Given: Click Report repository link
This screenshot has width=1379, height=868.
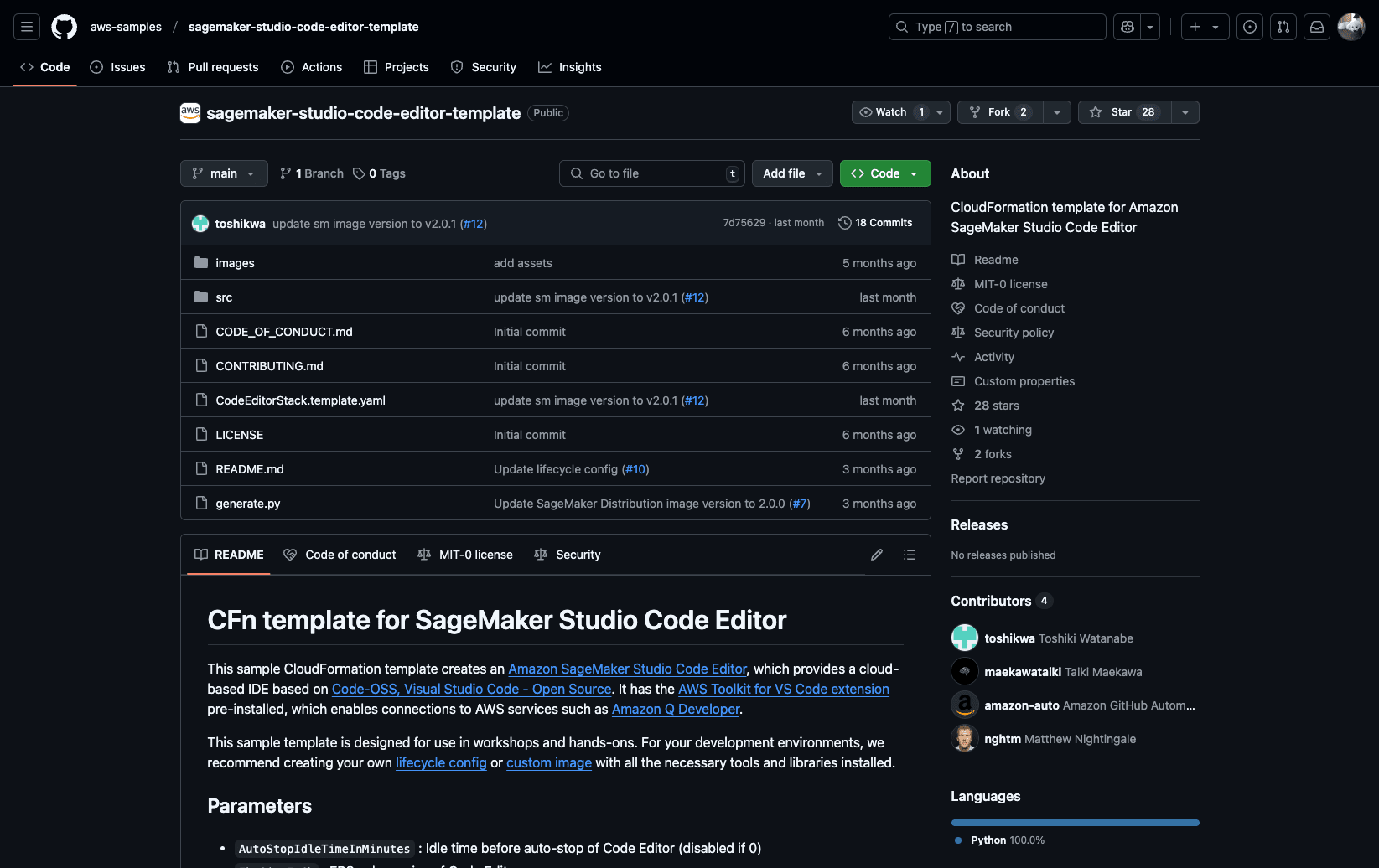Looking at the screenshot, I should coord(998,478).
